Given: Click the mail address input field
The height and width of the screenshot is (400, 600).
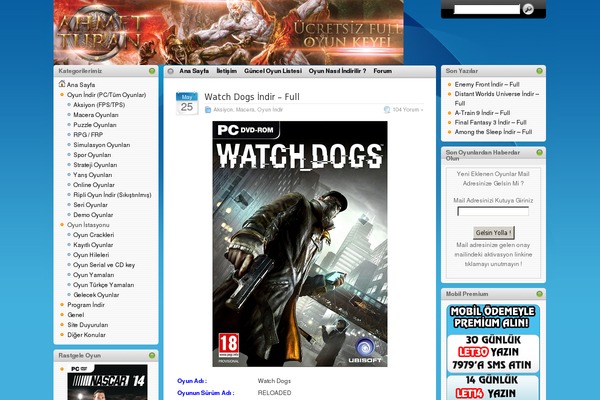Looking at the screenshot, I should (493, 211).
